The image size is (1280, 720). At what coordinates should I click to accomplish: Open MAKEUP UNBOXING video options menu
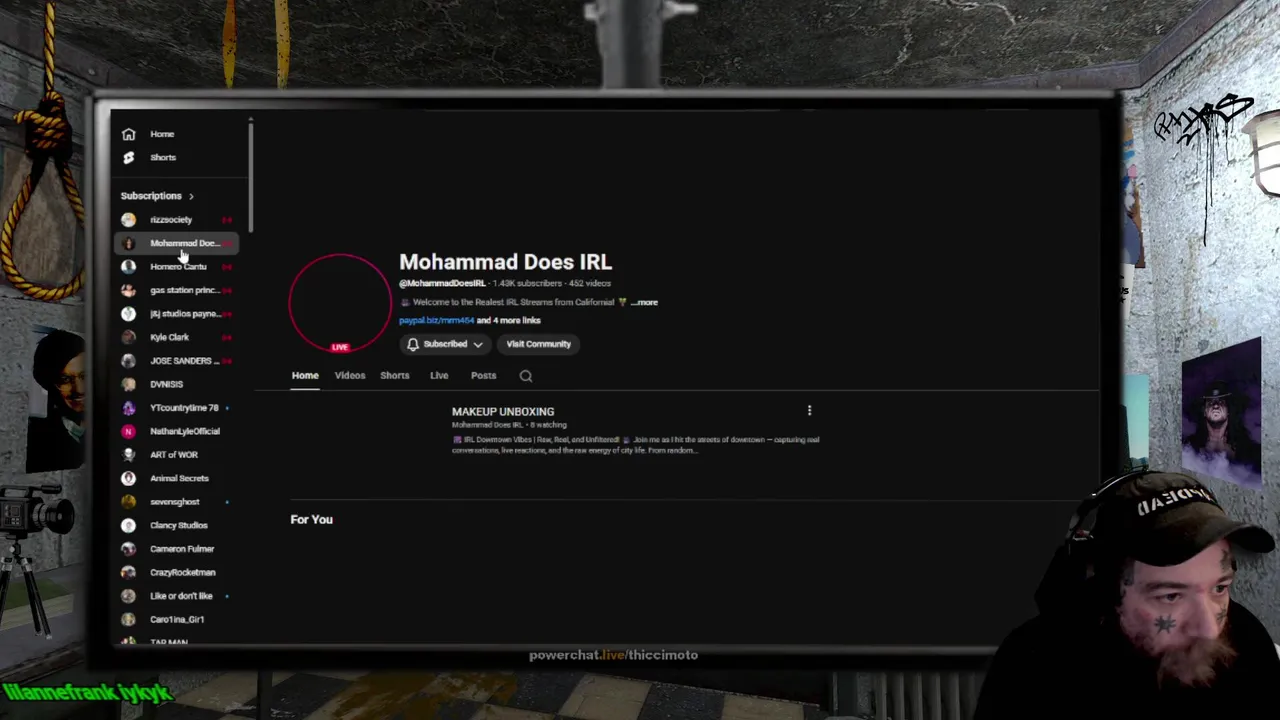point(809,410)
